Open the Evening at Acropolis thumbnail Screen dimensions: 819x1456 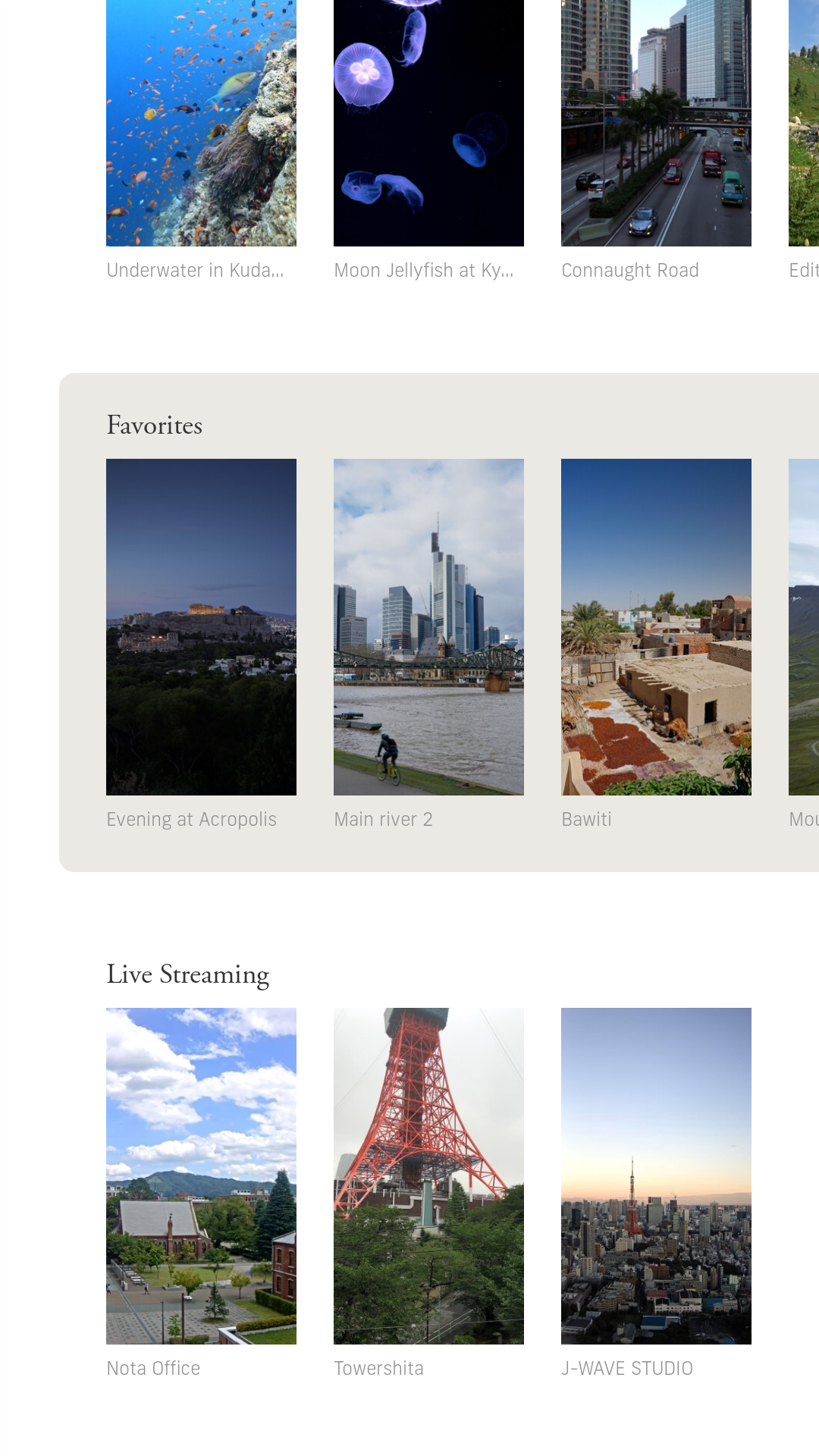tap(201, 627)
